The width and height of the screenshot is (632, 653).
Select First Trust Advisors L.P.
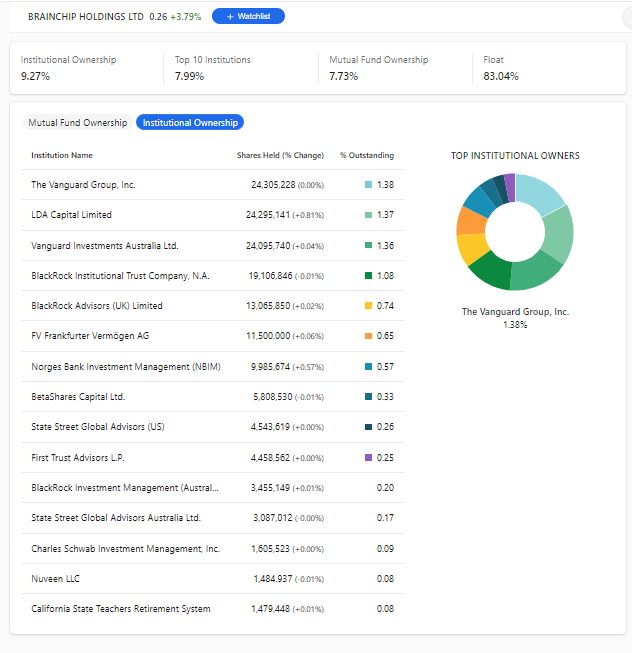pos(78,458)
